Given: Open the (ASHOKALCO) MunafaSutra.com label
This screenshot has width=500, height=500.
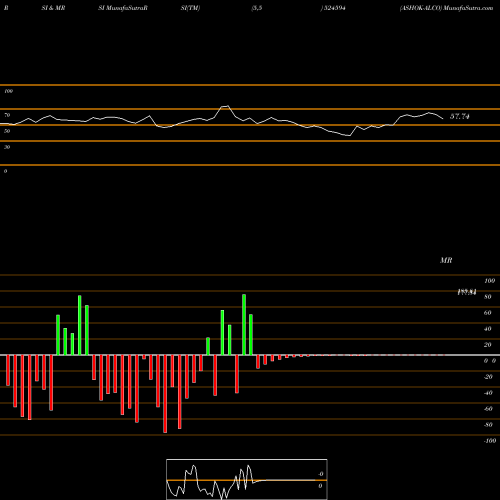Looking at the screenshot, I should (x=447, y=8).
